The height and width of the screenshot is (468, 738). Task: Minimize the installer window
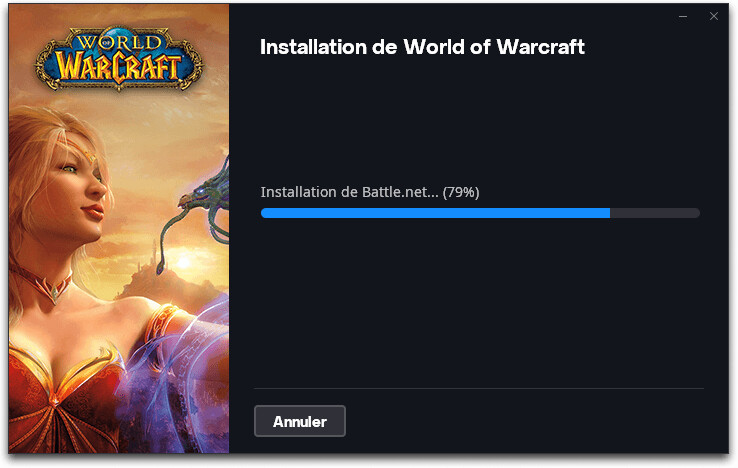tap(683, 16)
